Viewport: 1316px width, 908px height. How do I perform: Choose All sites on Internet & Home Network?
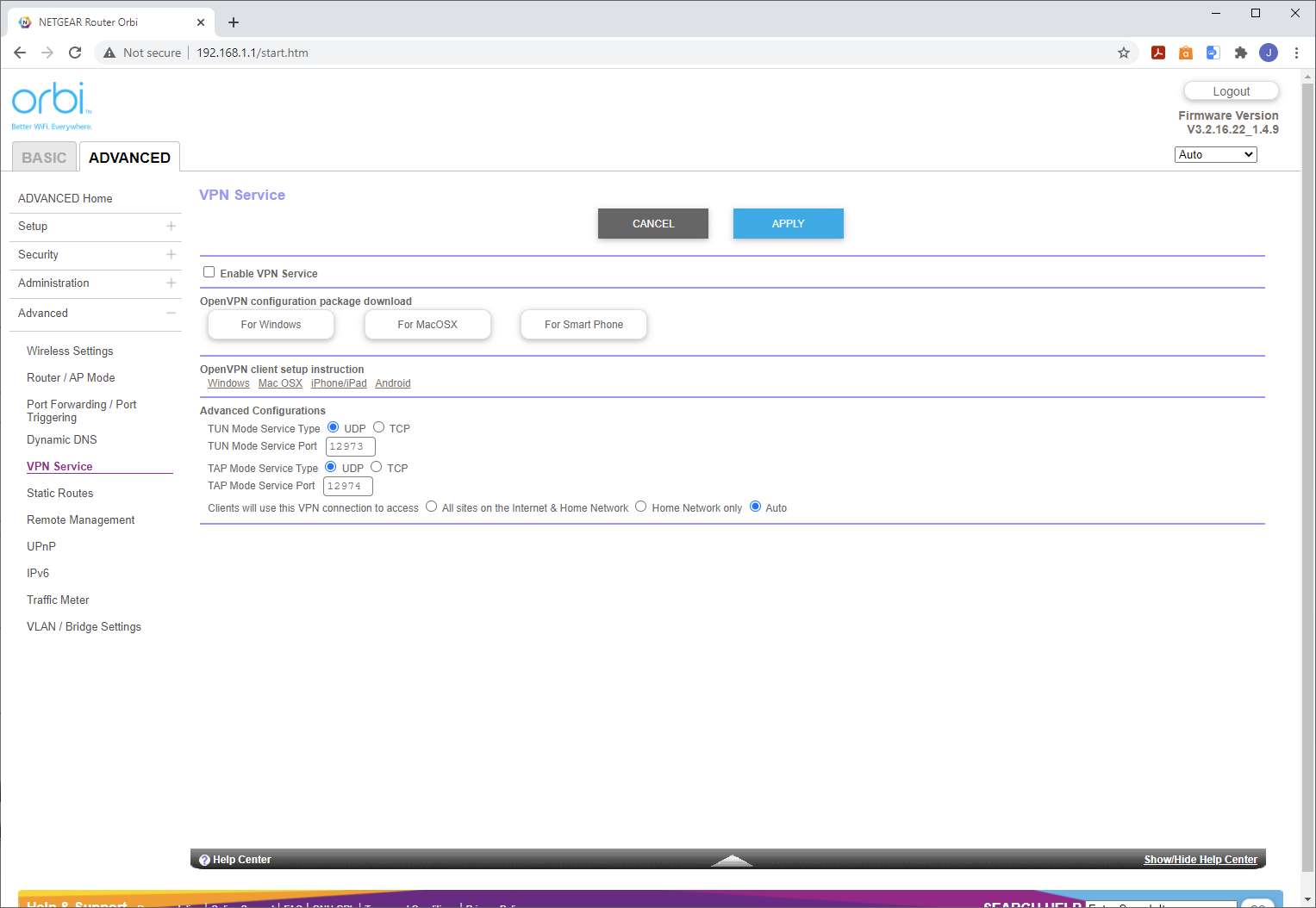coord(431,507)
